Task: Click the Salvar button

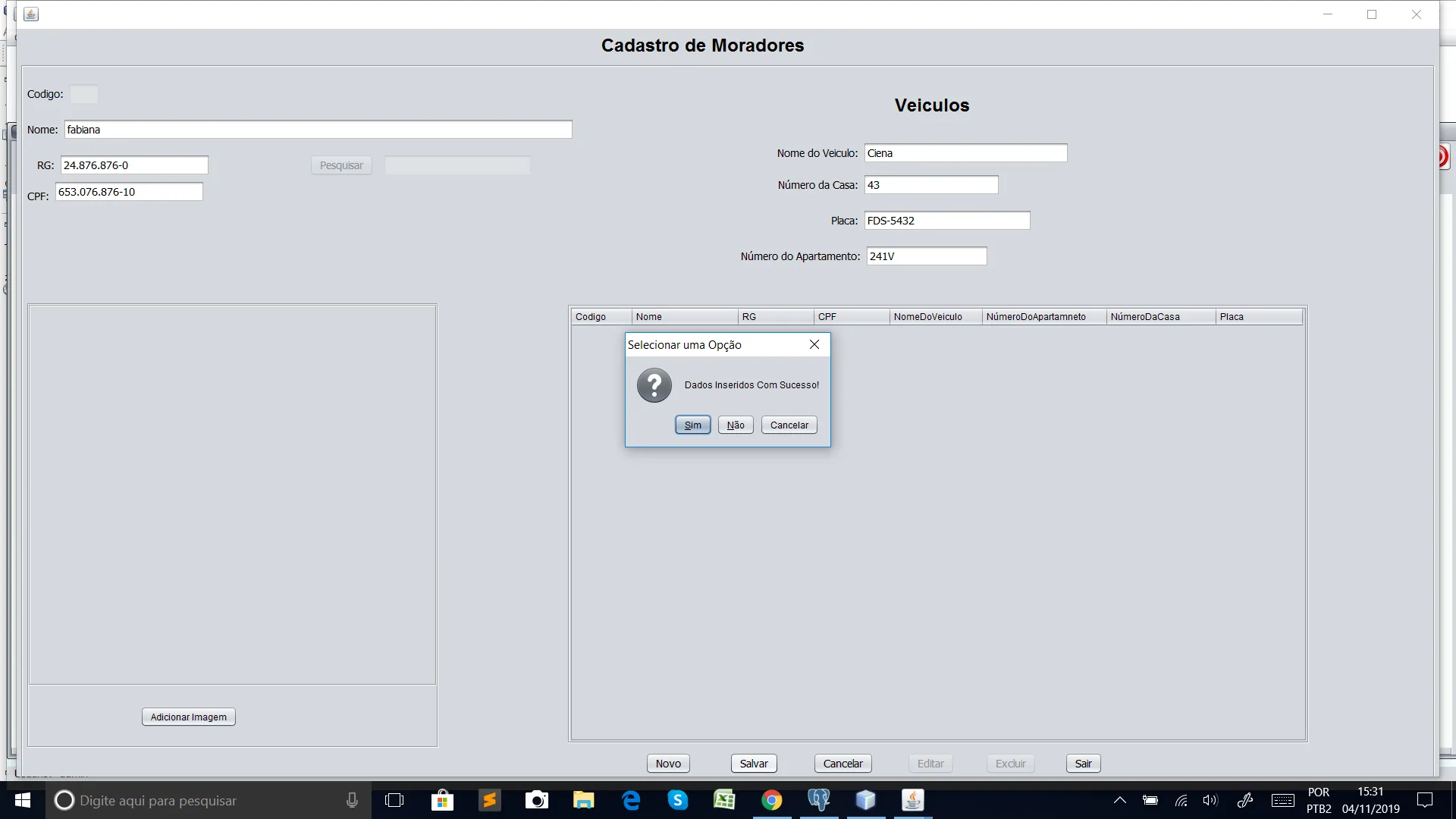Action: point(754,764)
